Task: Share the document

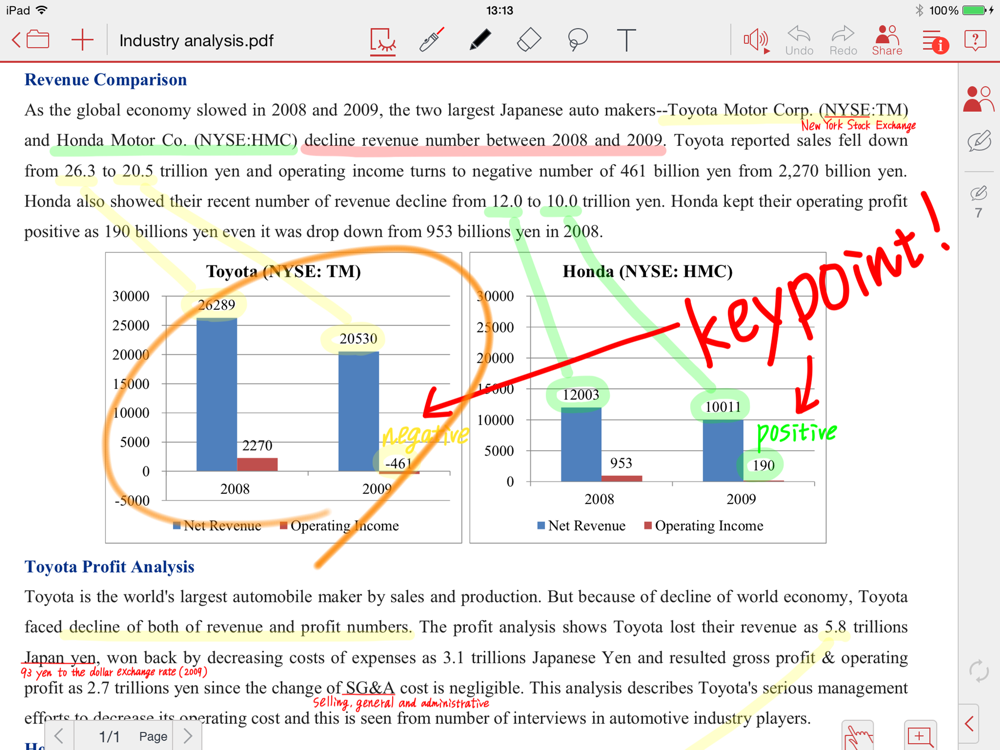Action: (887, 41)
